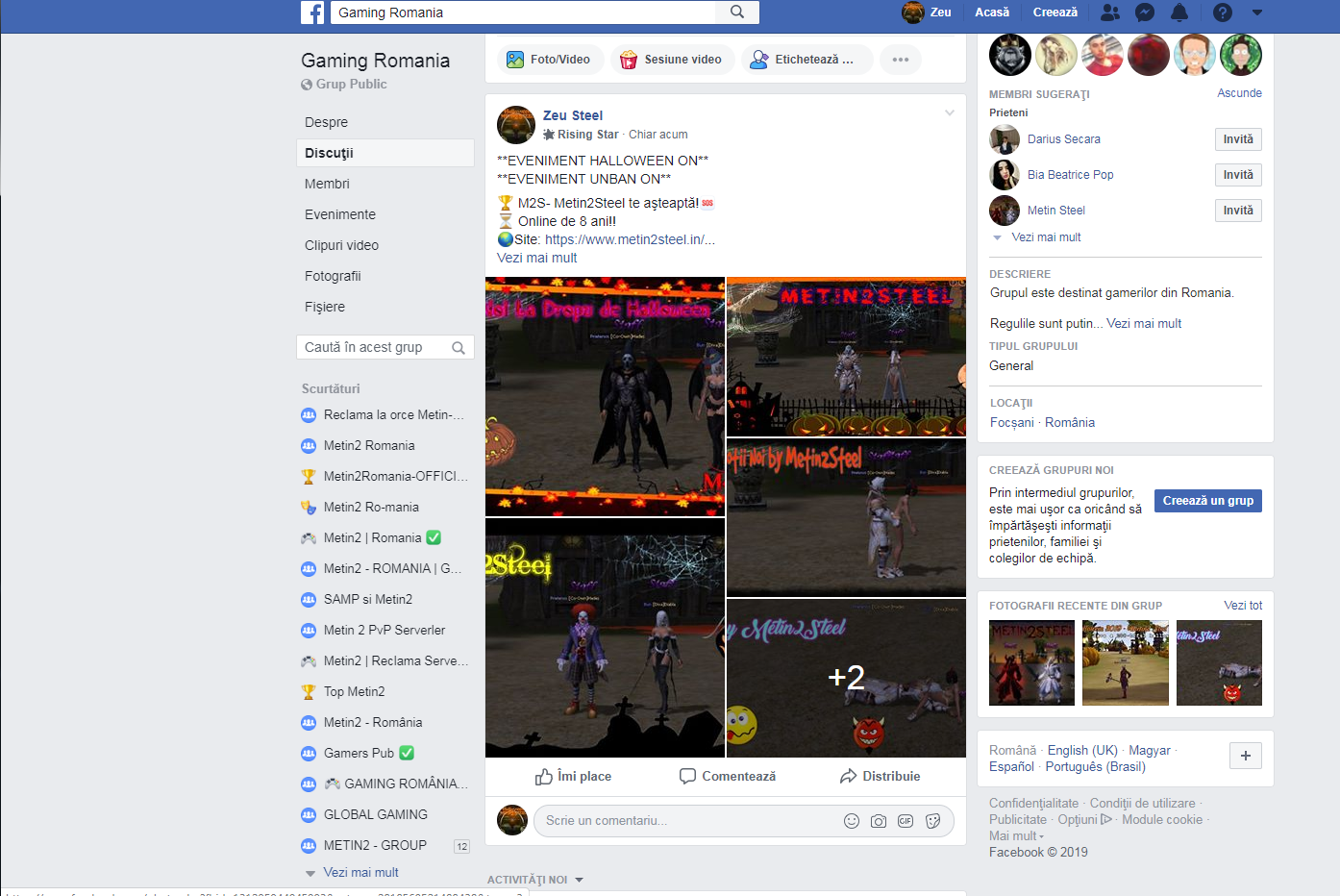Image resolution: width=1340 pixels, height=896 pixels.
Task: Open SAMP si Metin2 shortcut
Action: (367, 599)
